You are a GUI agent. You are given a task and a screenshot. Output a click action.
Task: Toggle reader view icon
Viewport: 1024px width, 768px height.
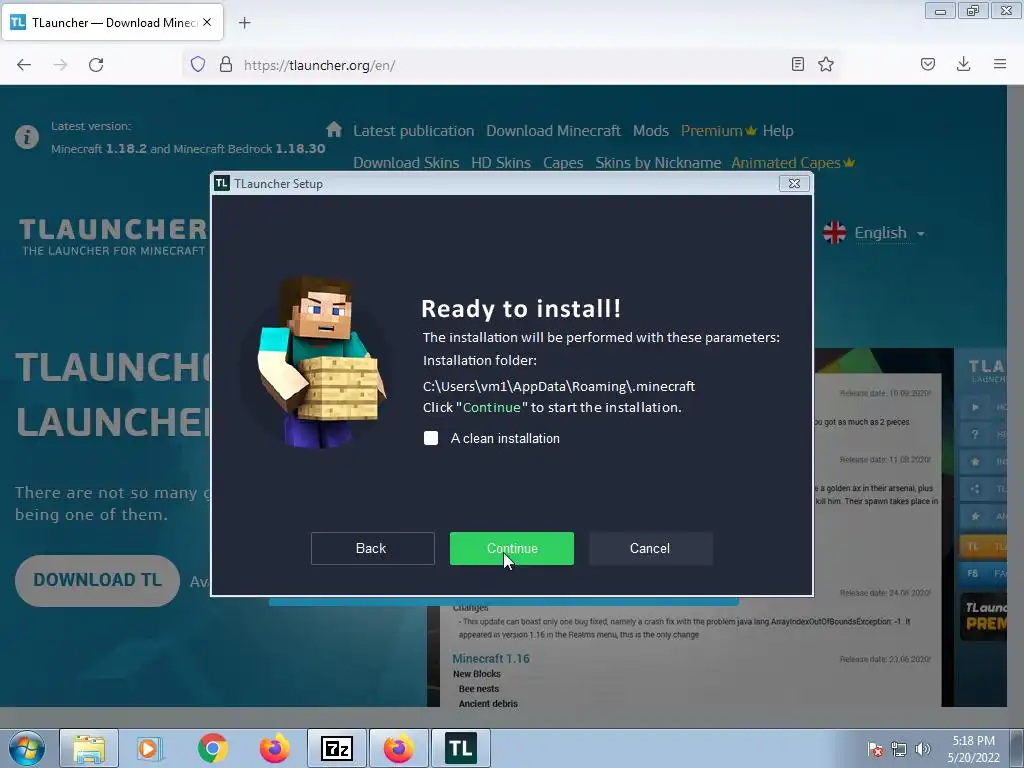point(797,64)
